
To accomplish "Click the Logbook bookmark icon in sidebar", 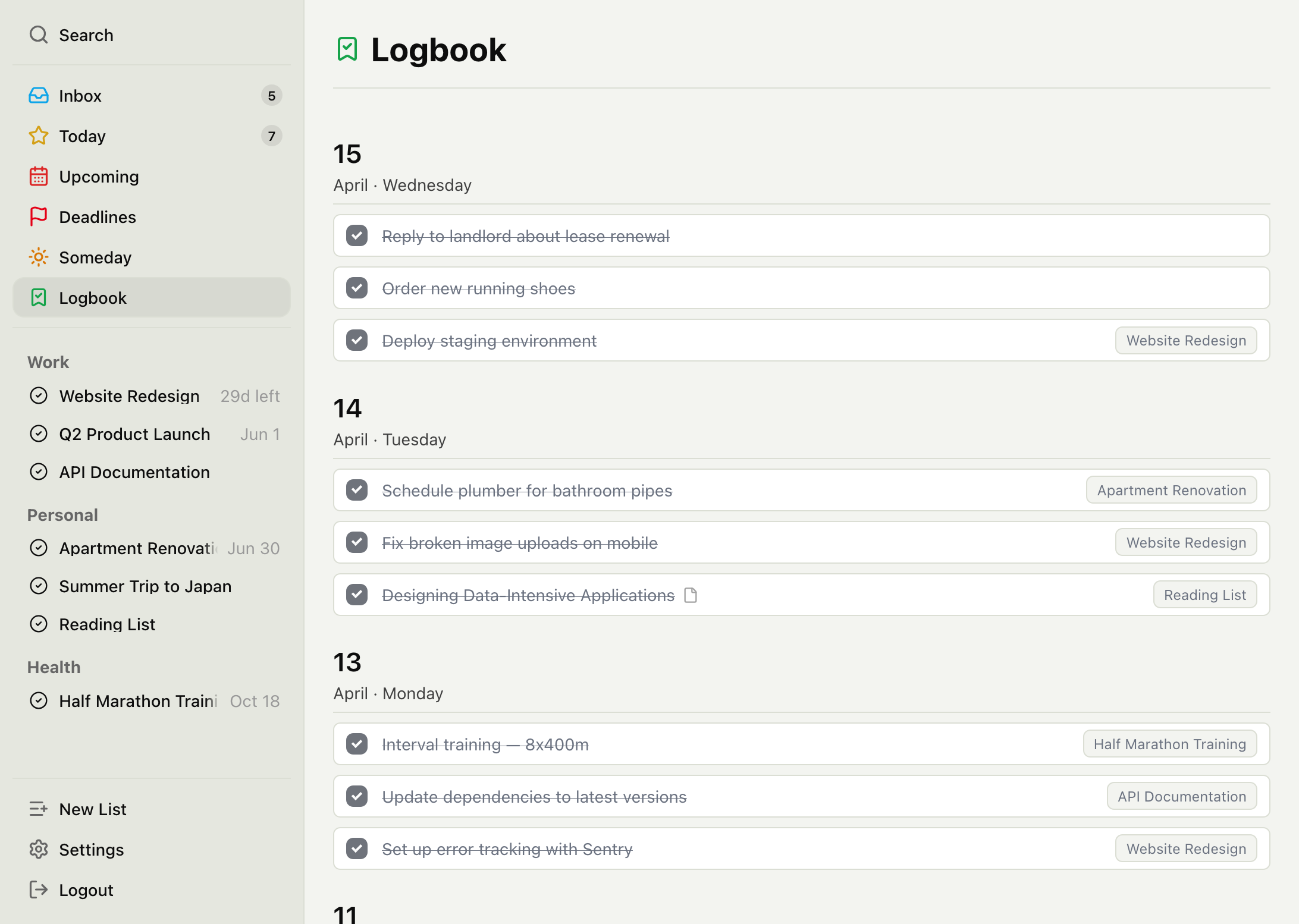I will pos(39,298).
